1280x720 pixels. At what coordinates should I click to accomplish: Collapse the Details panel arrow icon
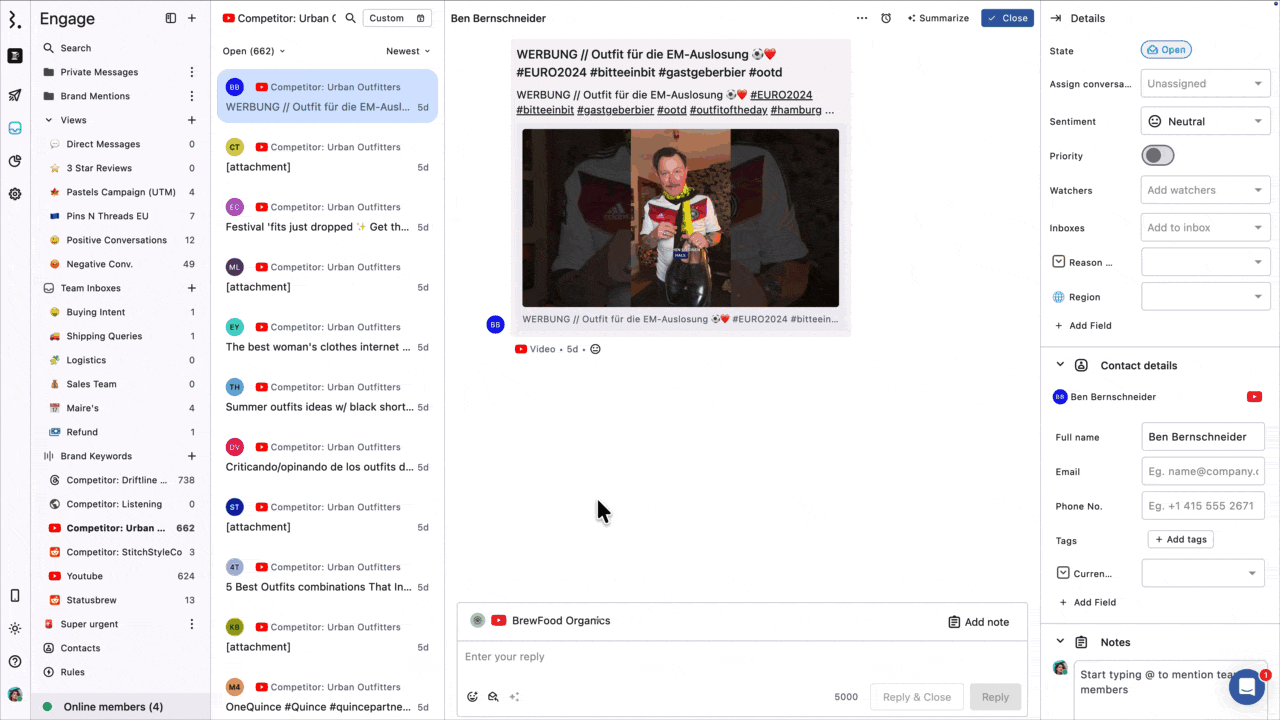tap(1055, 18)
